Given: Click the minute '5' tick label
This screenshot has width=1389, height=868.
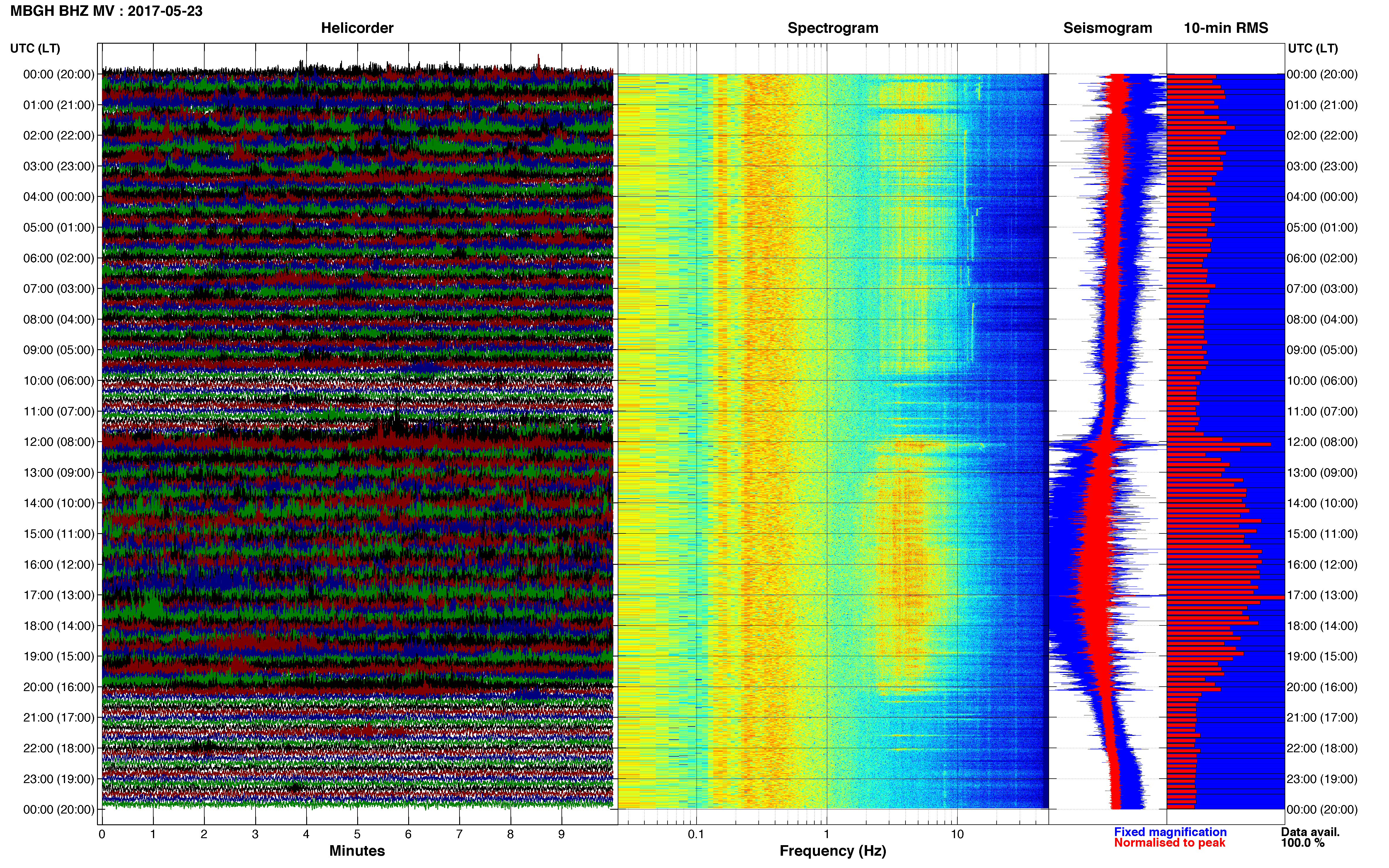Looking at the screenshot, I should 357,834.
